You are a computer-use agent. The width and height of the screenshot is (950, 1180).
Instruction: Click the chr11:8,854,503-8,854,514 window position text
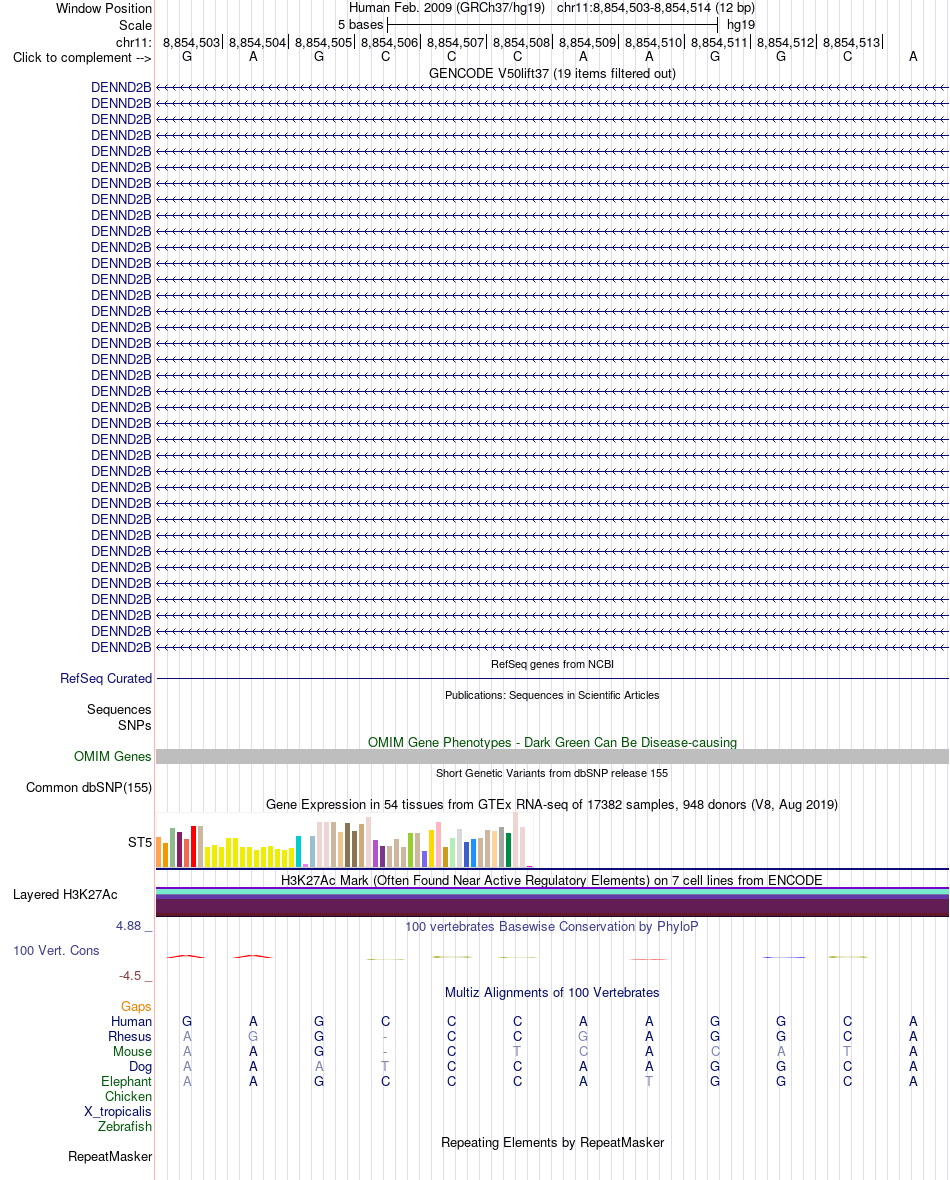click(656, 8)
